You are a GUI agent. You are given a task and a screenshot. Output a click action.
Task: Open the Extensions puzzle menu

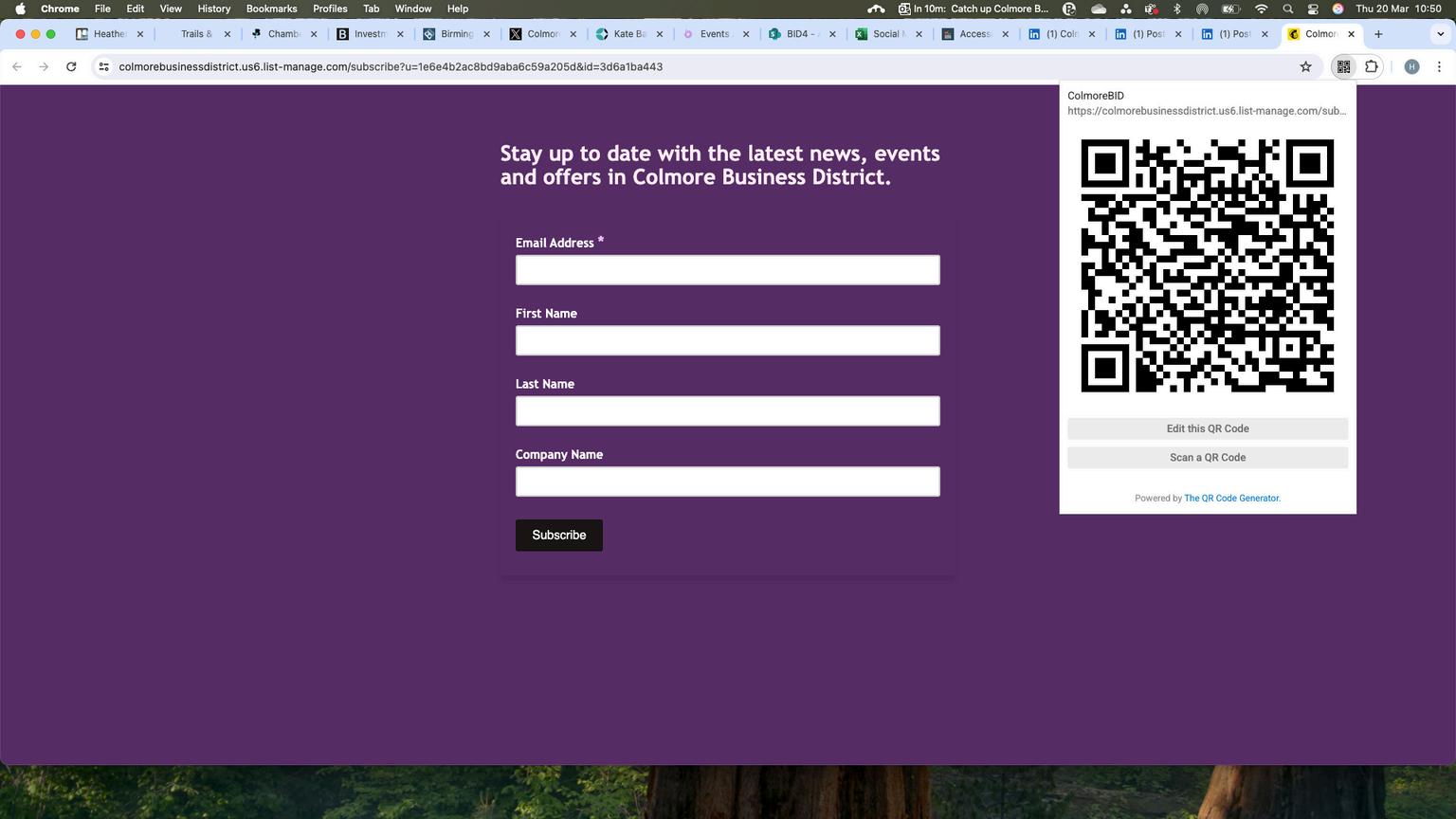pyautogui.click(x=1372, y=66)
